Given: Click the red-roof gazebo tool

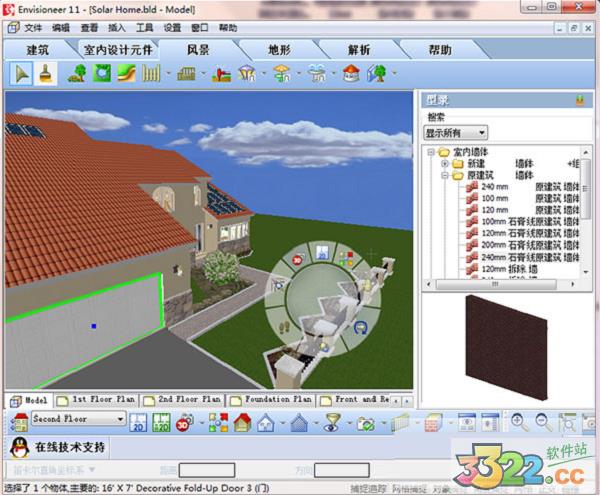Looking at the screenshot, I should click(x=351, y=73).
